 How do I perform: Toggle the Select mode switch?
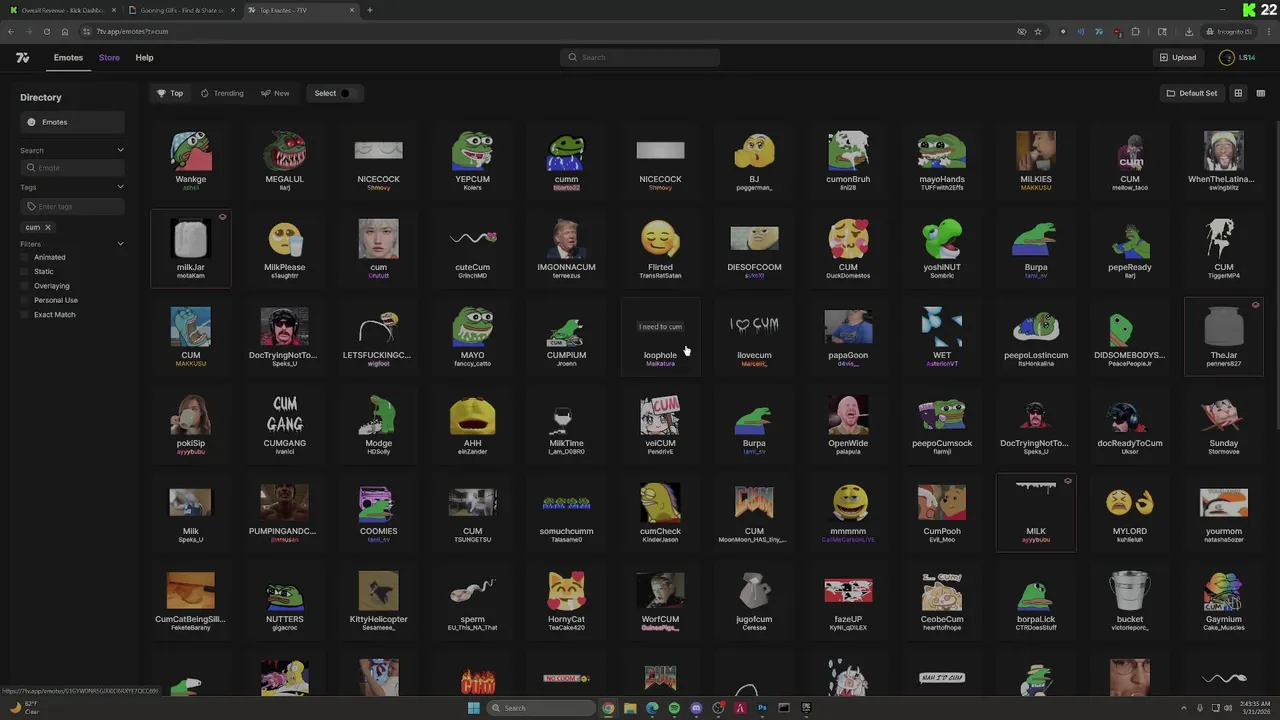[346, 93]
